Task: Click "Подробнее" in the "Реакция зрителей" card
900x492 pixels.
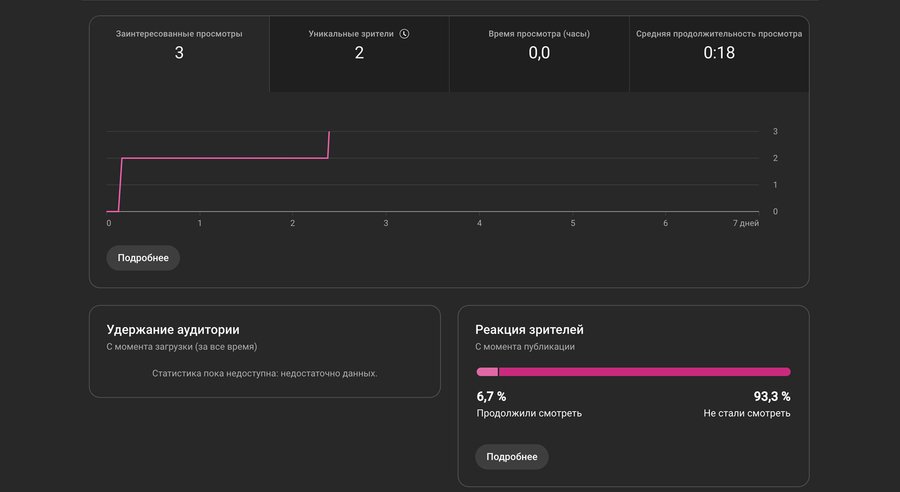Action: tap(512, 457)
